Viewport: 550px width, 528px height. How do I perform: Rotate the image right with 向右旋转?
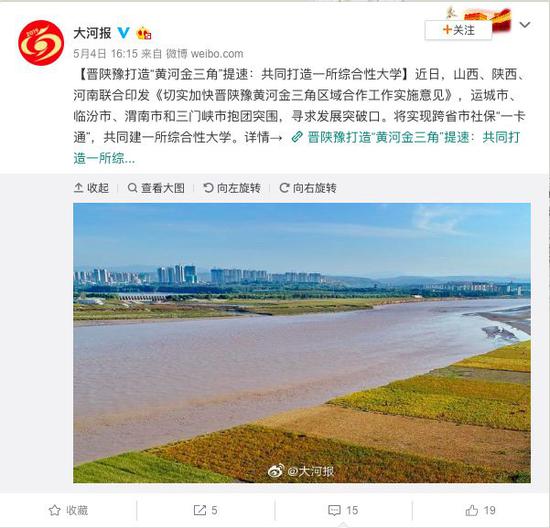pyautogui.click(x=308, y=188)
